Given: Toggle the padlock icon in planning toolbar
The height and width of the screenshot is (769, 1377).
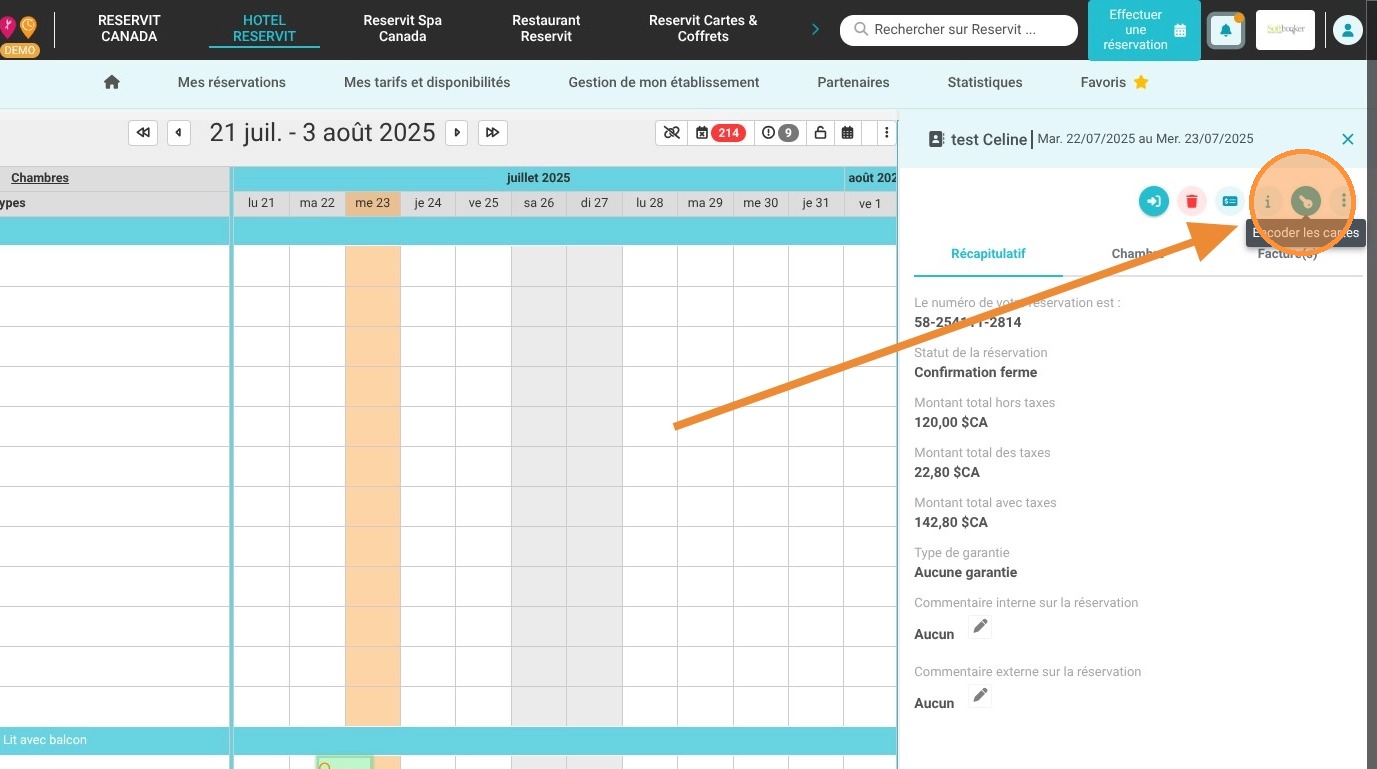Looking at the screenshot, I should [x=820, y=133].
